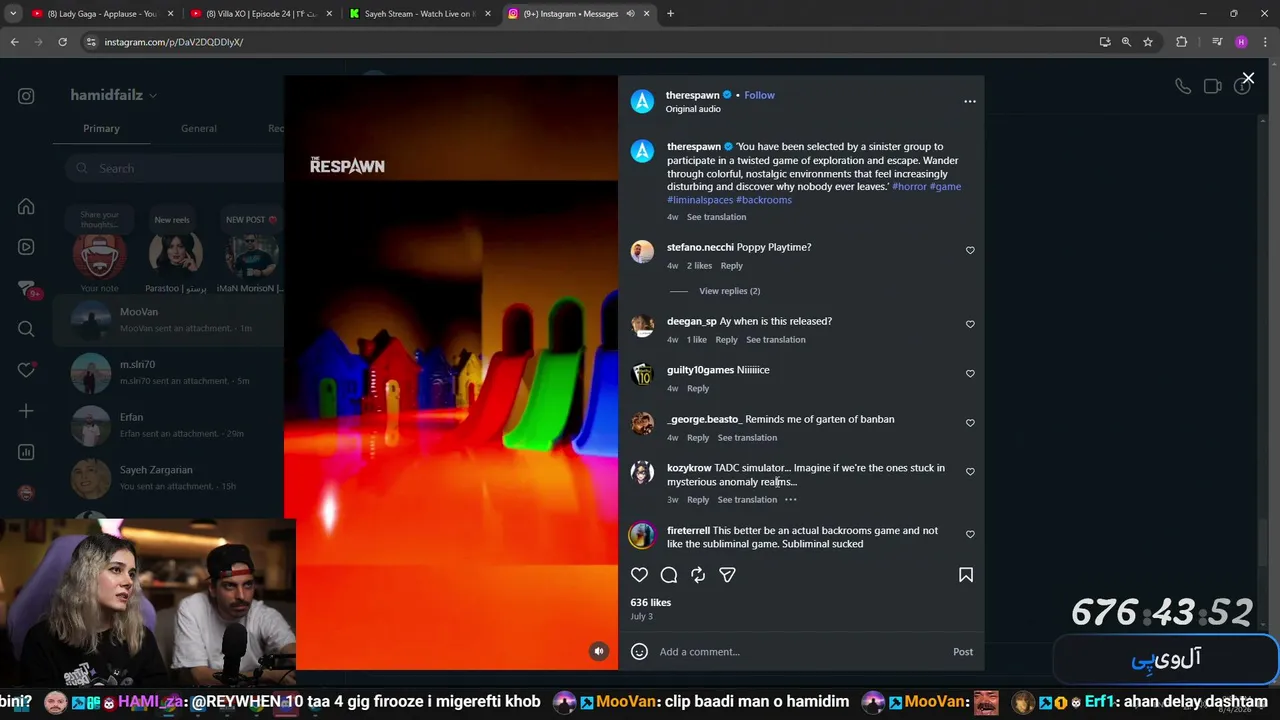Start audio call with phone icon

tap(1183, 86)
